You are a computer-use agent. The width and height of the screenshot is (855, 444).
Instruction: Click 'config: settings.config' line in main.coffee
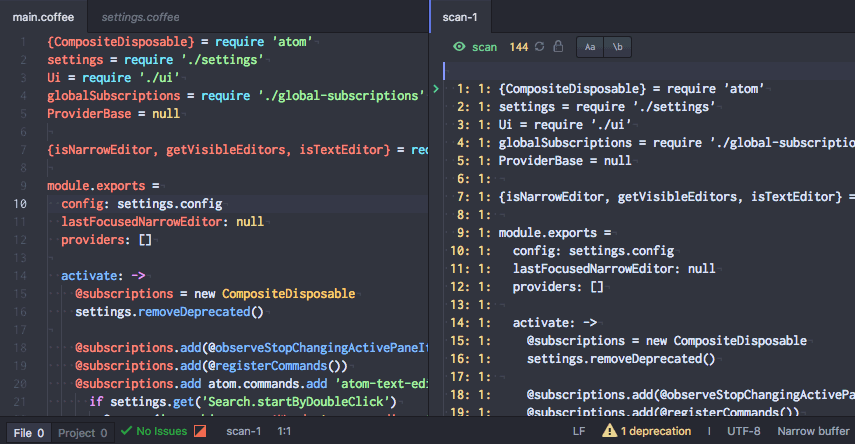(142, 203)
